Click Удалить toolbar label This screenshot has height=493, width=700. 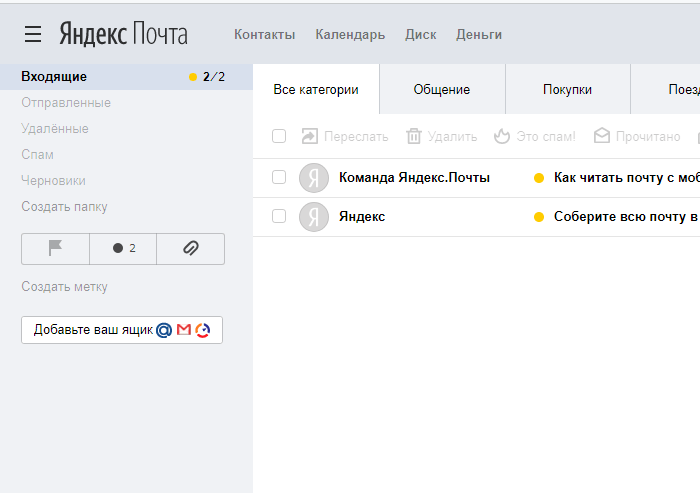tap(453, 137)
